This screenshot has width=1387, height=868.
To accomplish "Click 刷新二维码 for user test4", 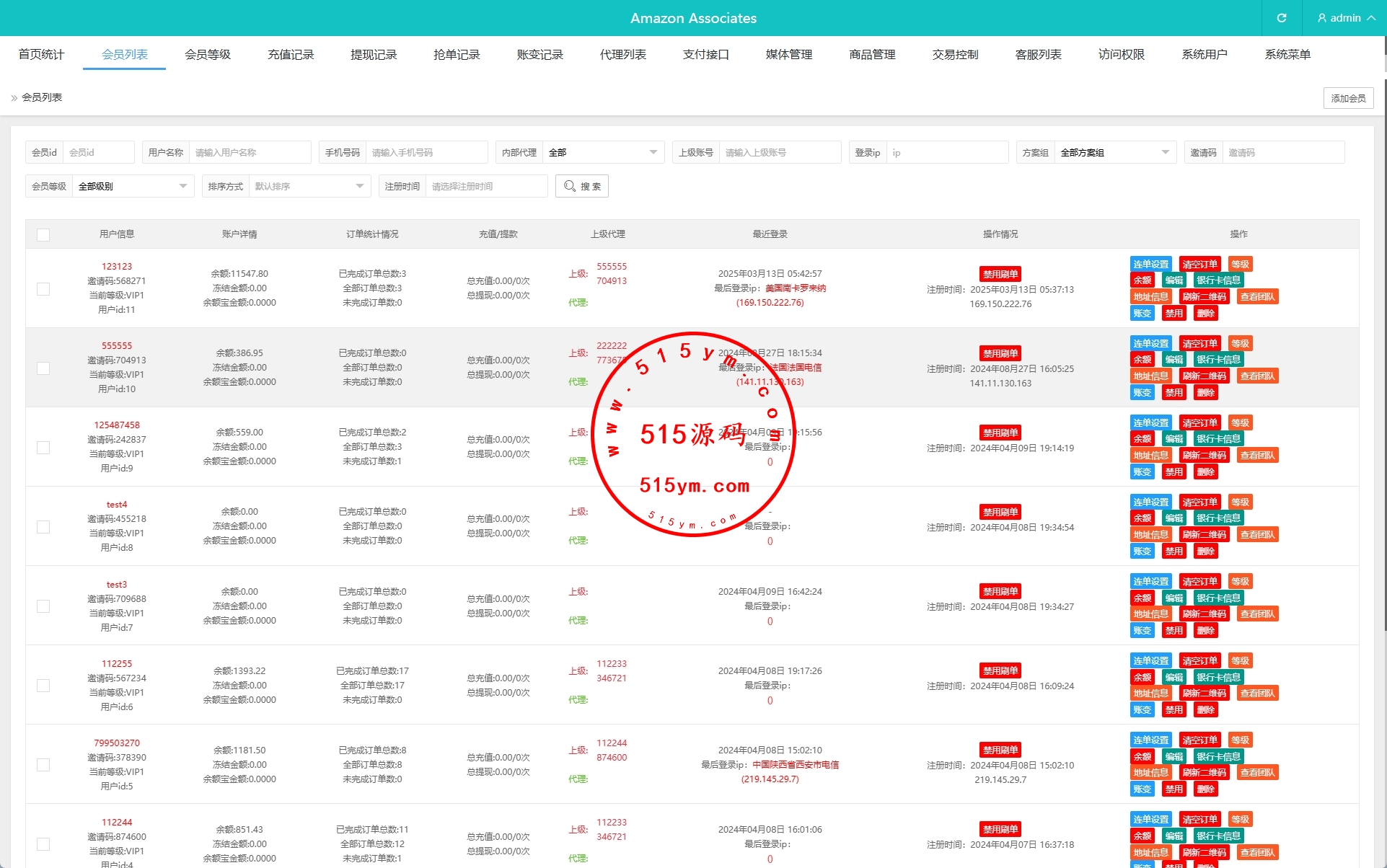I will [1203, 535].
